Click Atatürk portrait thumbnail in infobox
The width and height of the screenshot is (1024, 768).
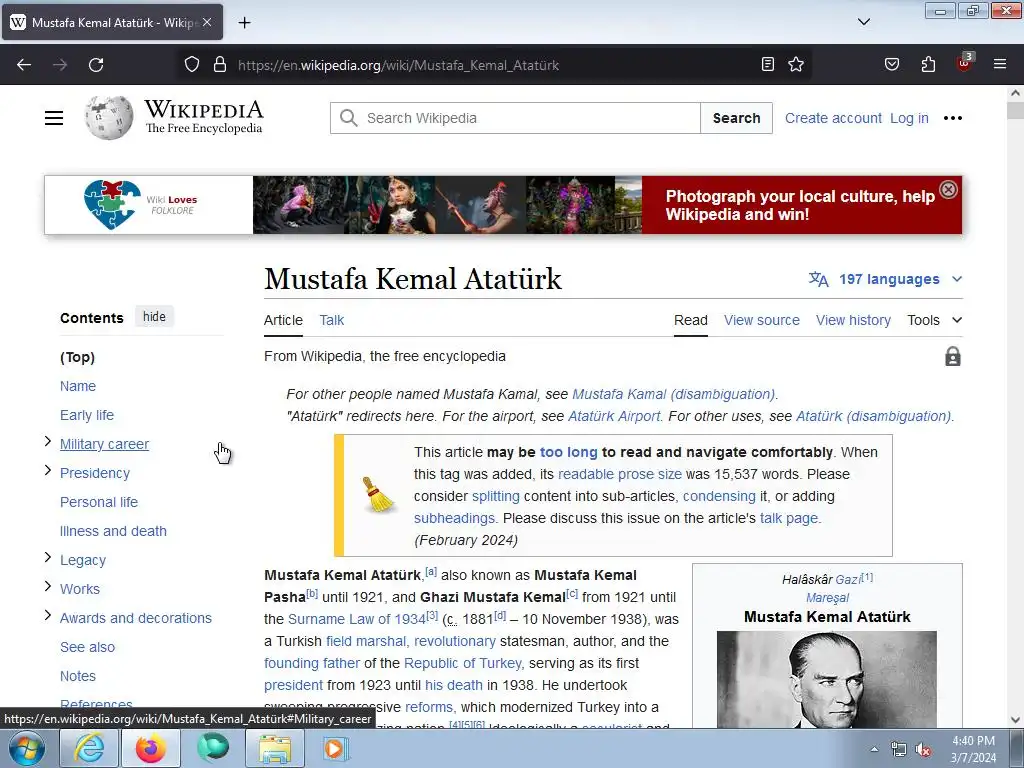[x=827, y=679]
